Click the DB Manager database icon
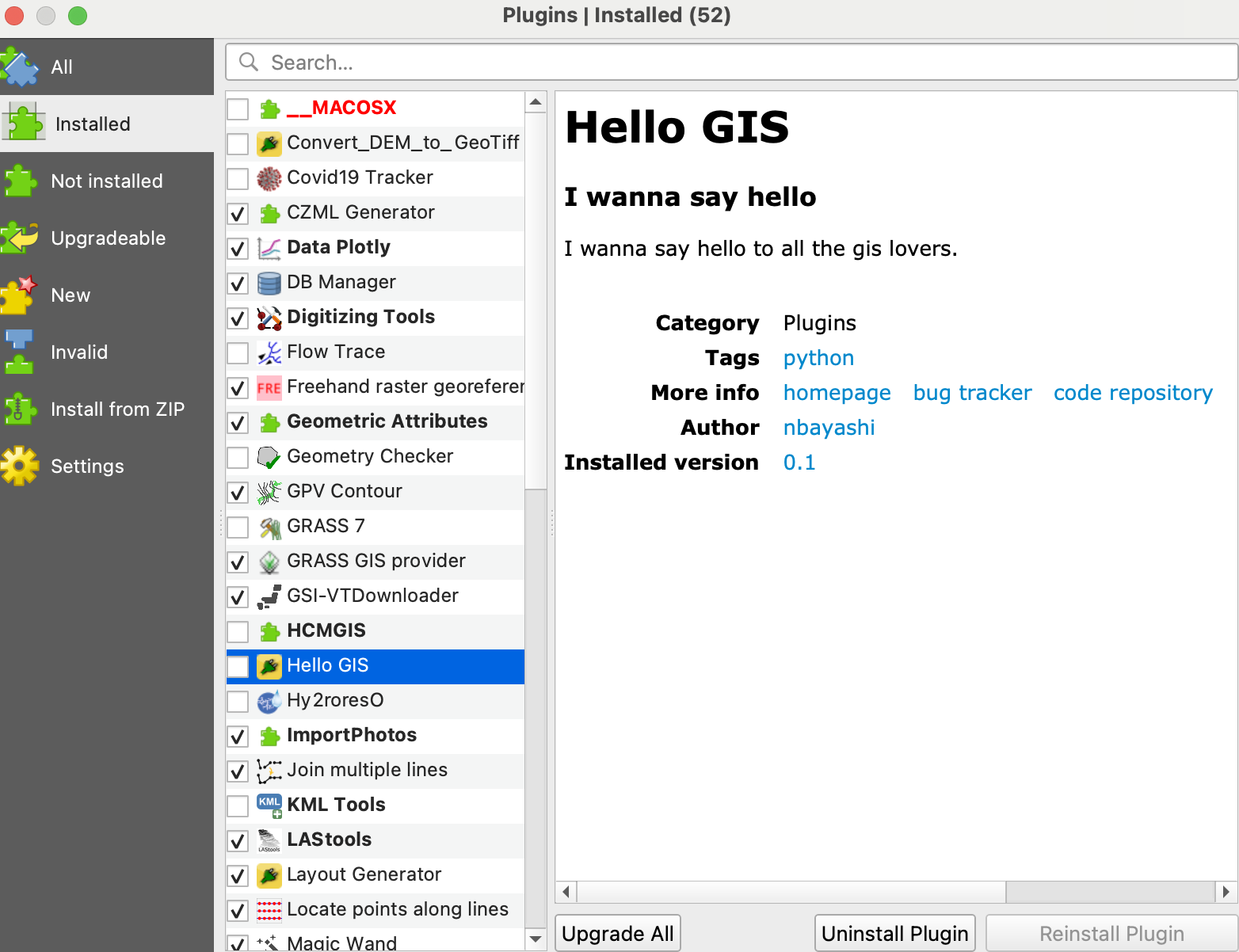This screenshot has width=1239, height=952. 269,282
